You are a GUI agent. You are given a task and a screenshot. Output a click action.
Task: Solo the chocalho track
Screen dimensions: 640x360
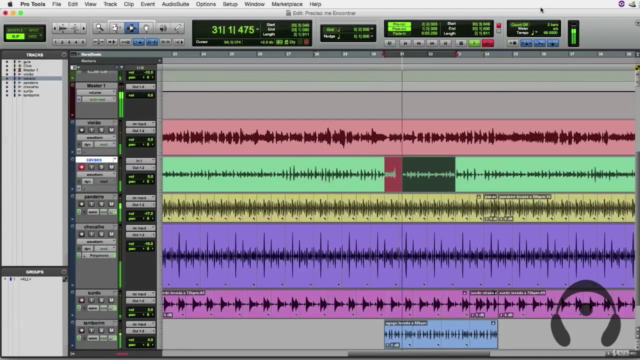click(x=101, y=234)
